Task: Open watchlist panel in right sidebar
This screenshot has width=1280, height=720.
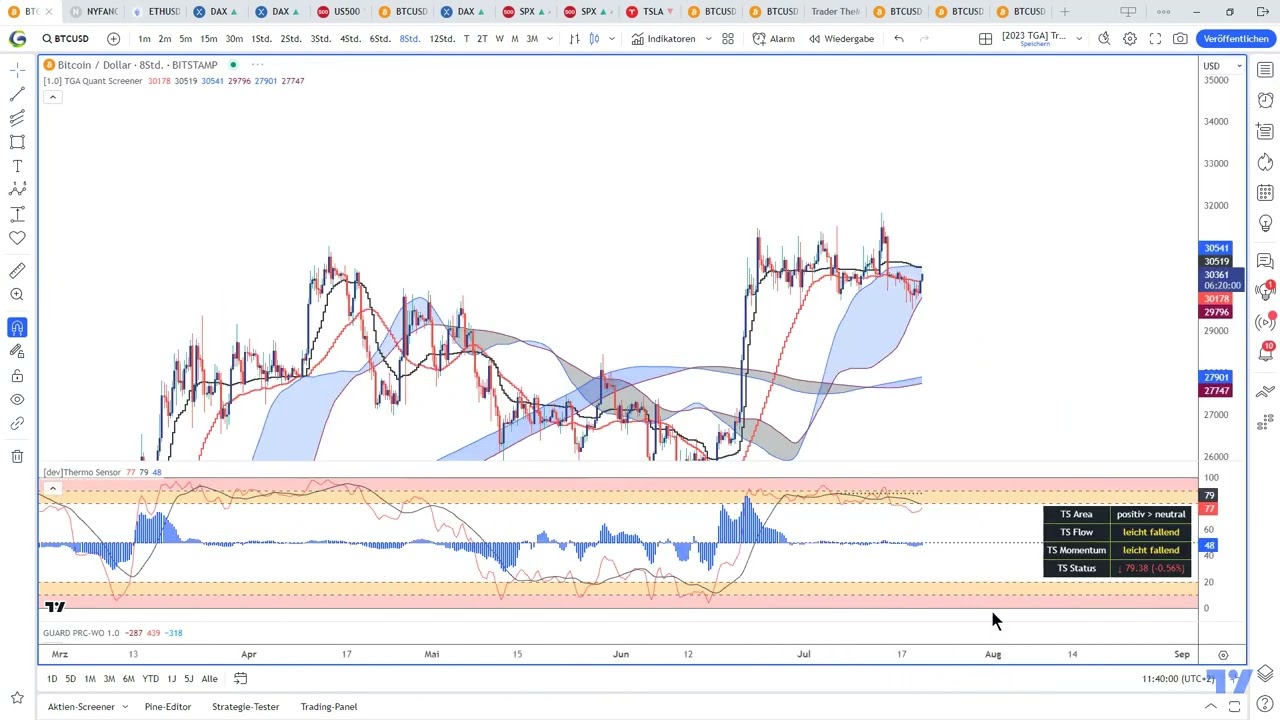Action: (x=1265, y=69)
